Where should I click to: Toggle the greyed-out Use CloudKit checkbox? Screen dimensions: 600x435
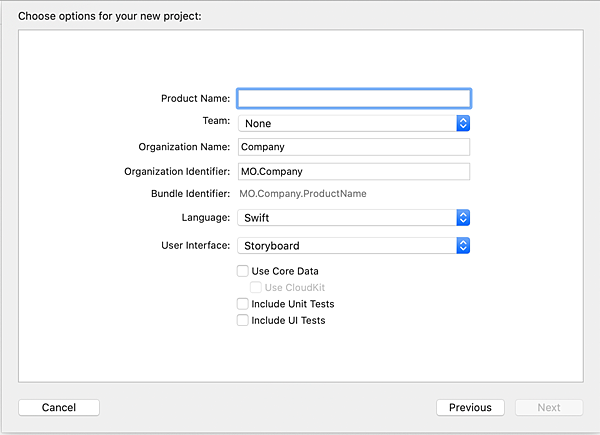tap(256, 287)
